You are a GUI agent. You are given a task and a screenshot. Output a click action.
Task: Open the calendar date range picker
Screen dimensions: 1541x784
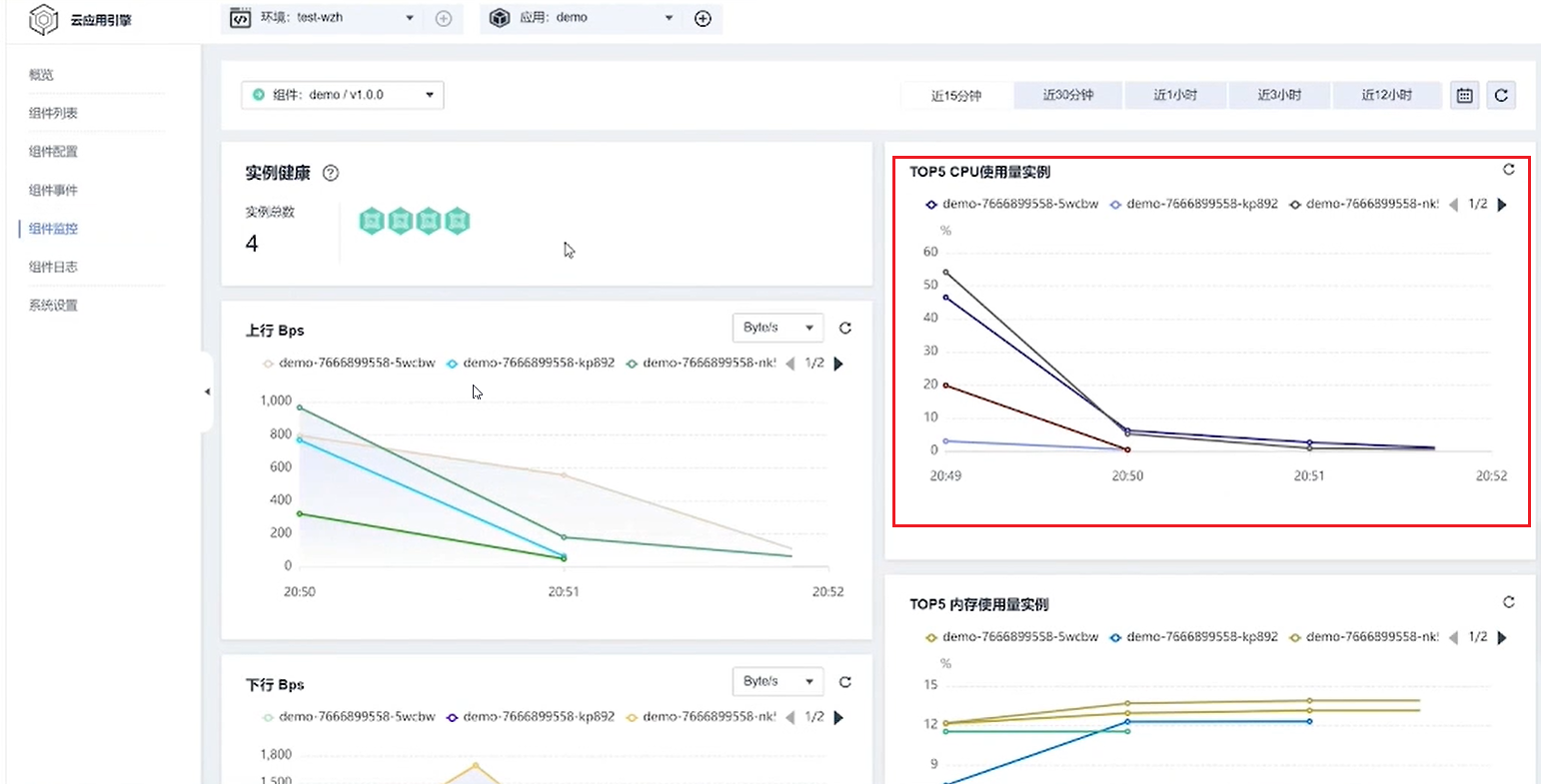tap(1464, 95)
